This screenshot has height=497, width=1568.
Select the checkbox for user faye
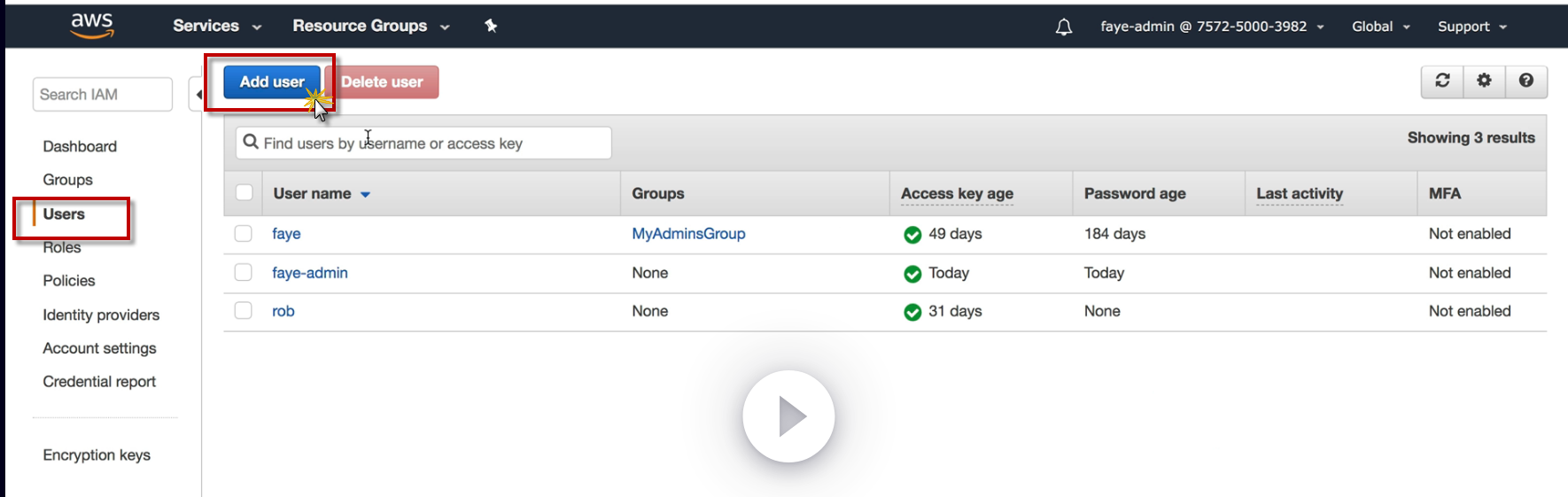[244, 234]
